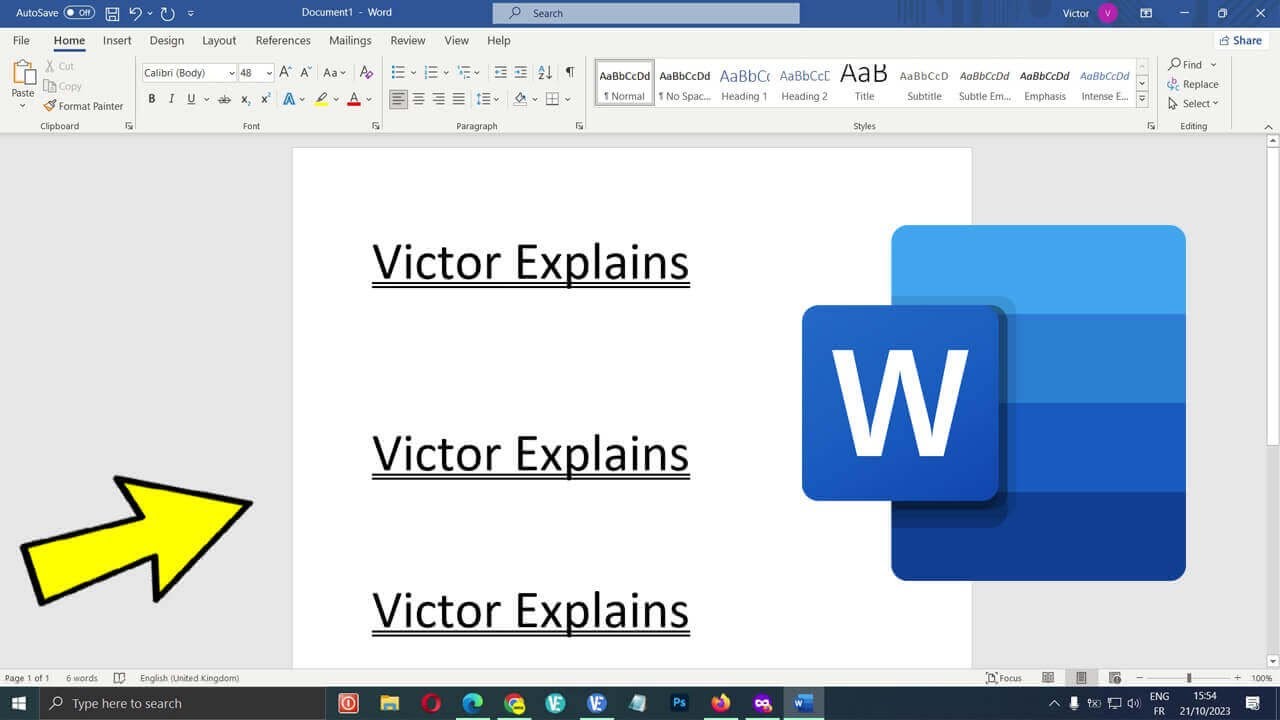1280x720 pixels.
Task: Open the font size 48 dropdown
Action: coord(269,73)
